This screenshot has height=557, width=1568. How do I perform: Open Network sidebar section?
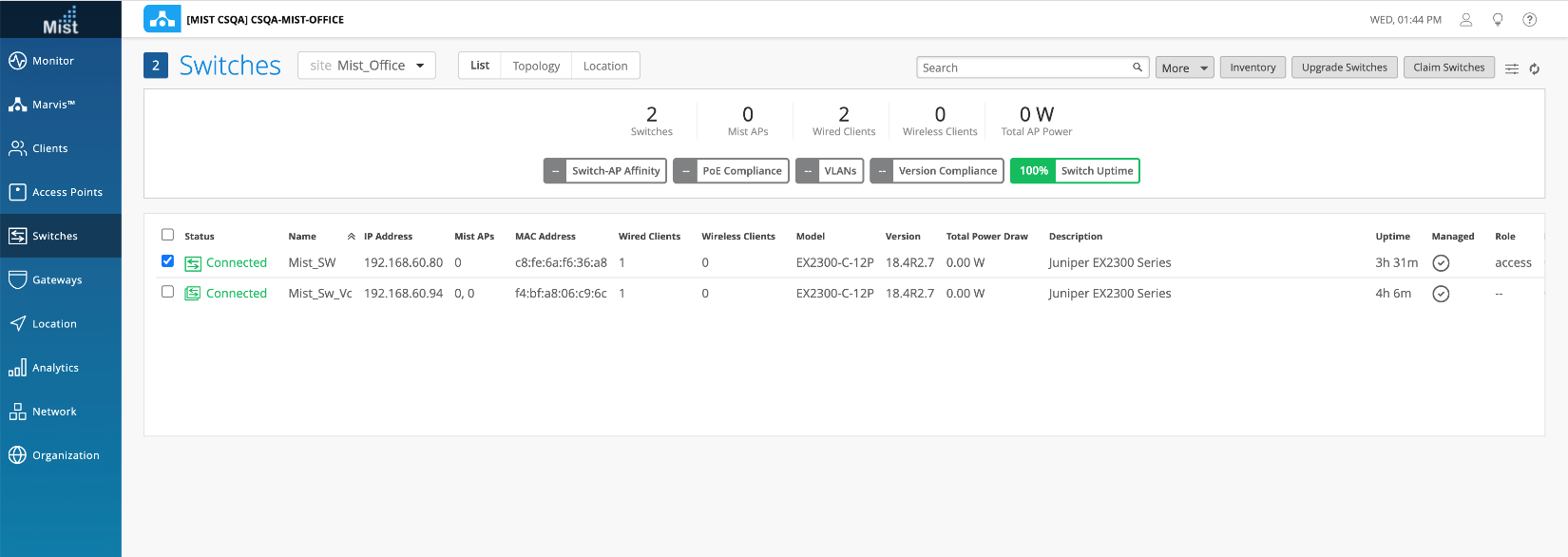point(61,412)
